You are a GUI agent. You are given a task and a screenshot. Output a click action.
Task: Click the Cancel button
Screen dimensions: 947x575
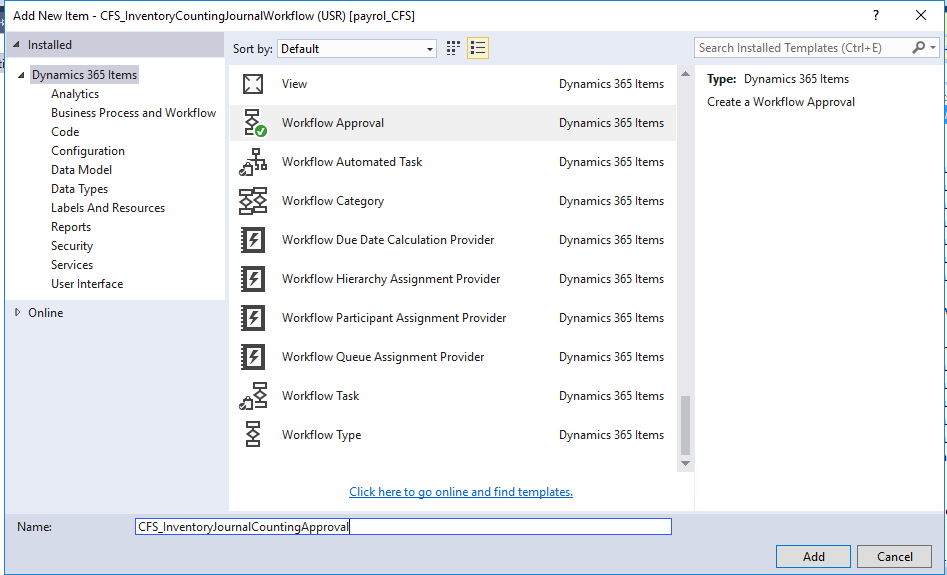[894, 557]
